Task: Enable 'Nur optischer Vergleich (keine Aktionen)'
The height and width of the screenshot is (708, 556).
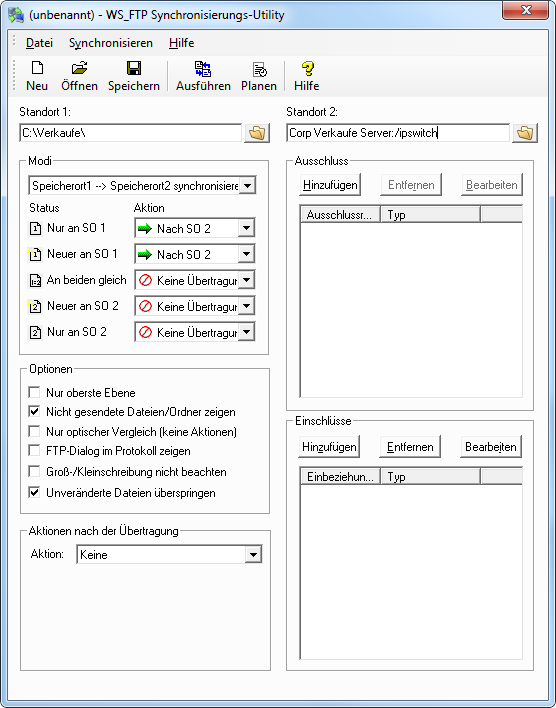Action: (34, 431)
